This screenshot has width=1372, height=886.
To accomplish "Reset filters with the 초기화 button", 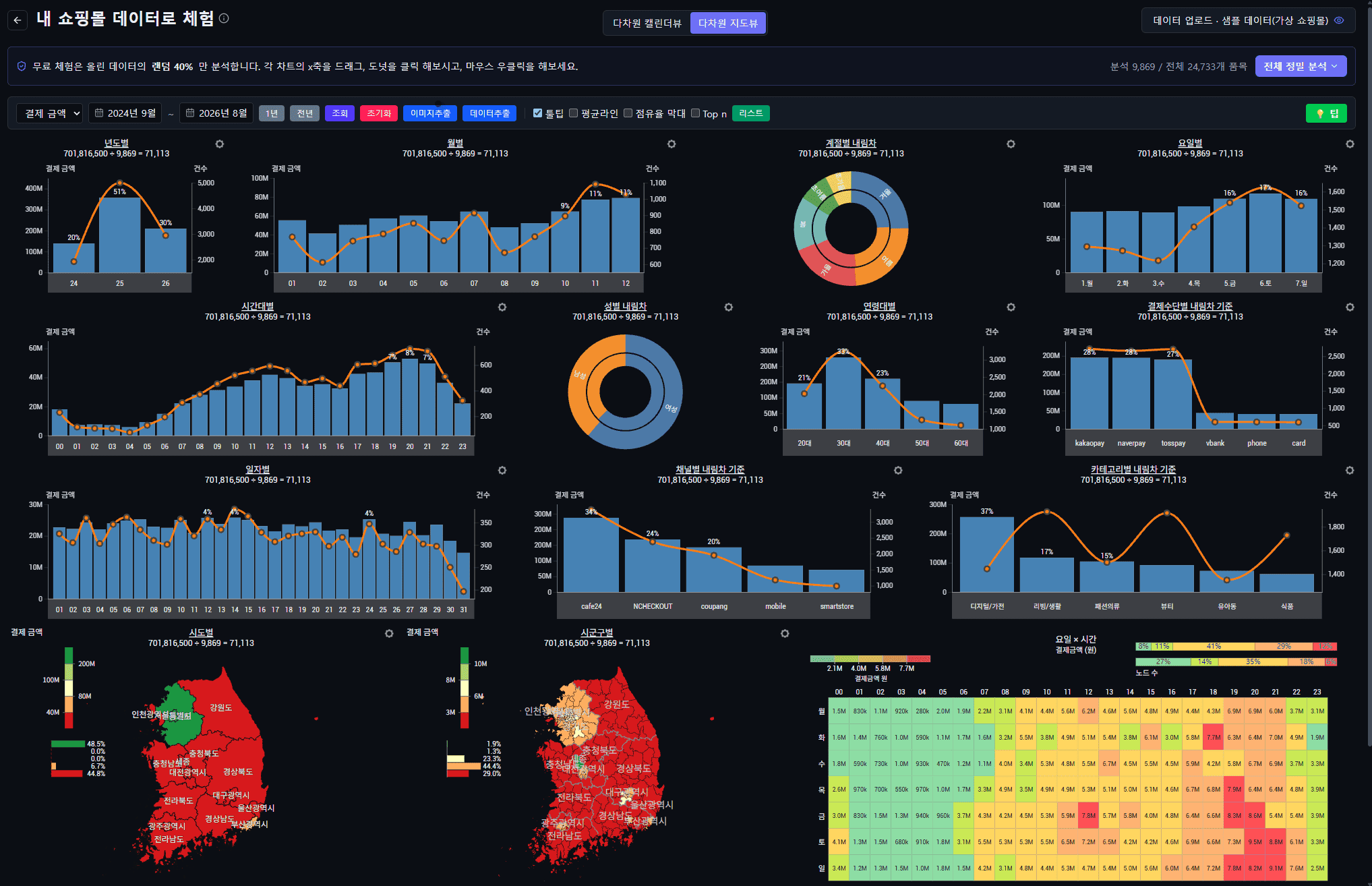I will pyautogui.click(x=379, y=113).
